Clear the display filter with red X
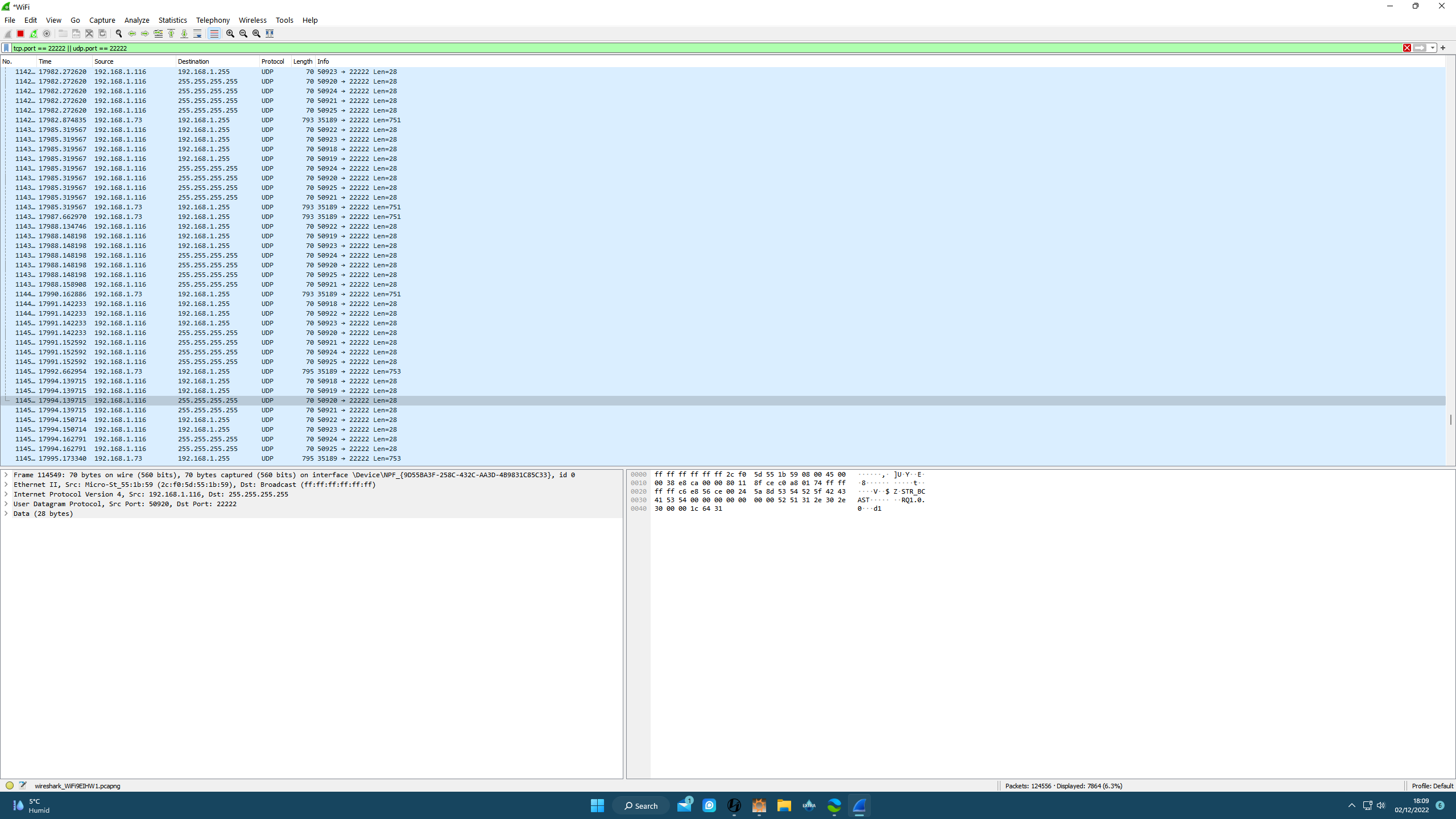The image size is (1456, 819). pyautogui.click(x=1407, y=48)
